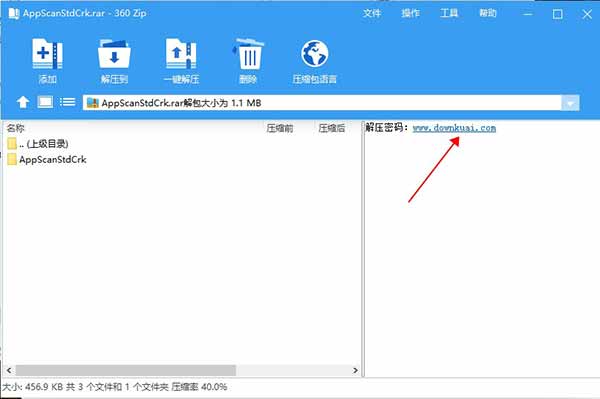Click the 360 Zip app logo icon
This screenshot has width=600, height=399.
(x=14, y=13)
